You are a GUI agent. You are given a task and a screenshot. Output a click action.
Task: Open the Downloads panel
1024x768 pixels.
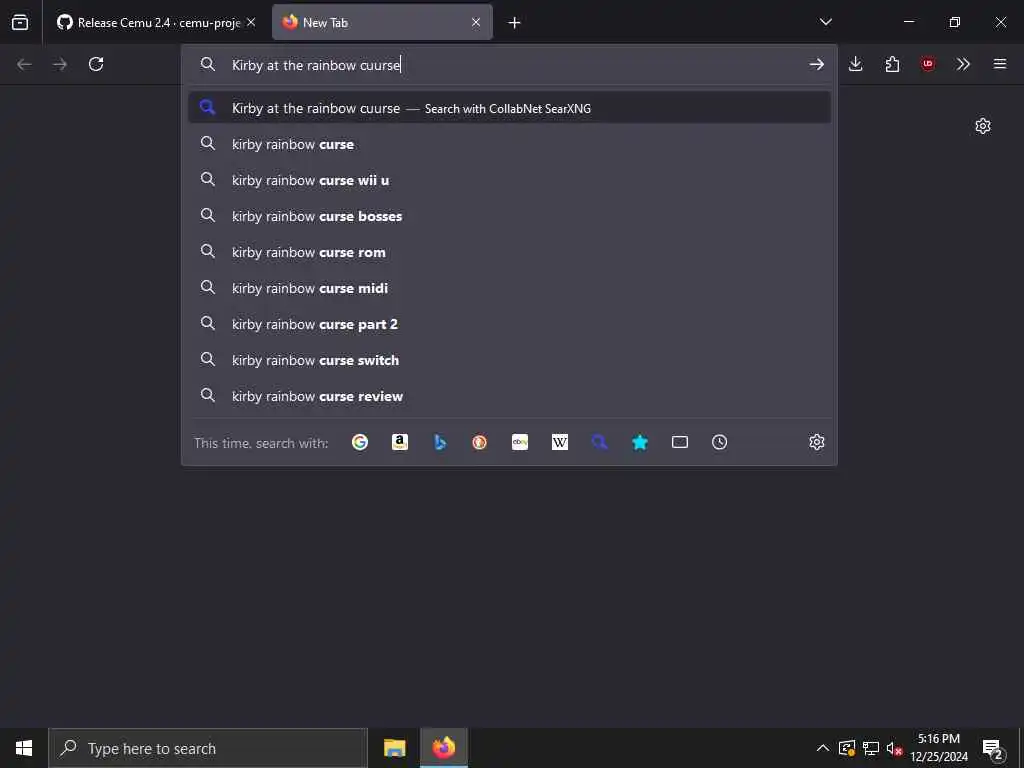[x=856, y=64]
